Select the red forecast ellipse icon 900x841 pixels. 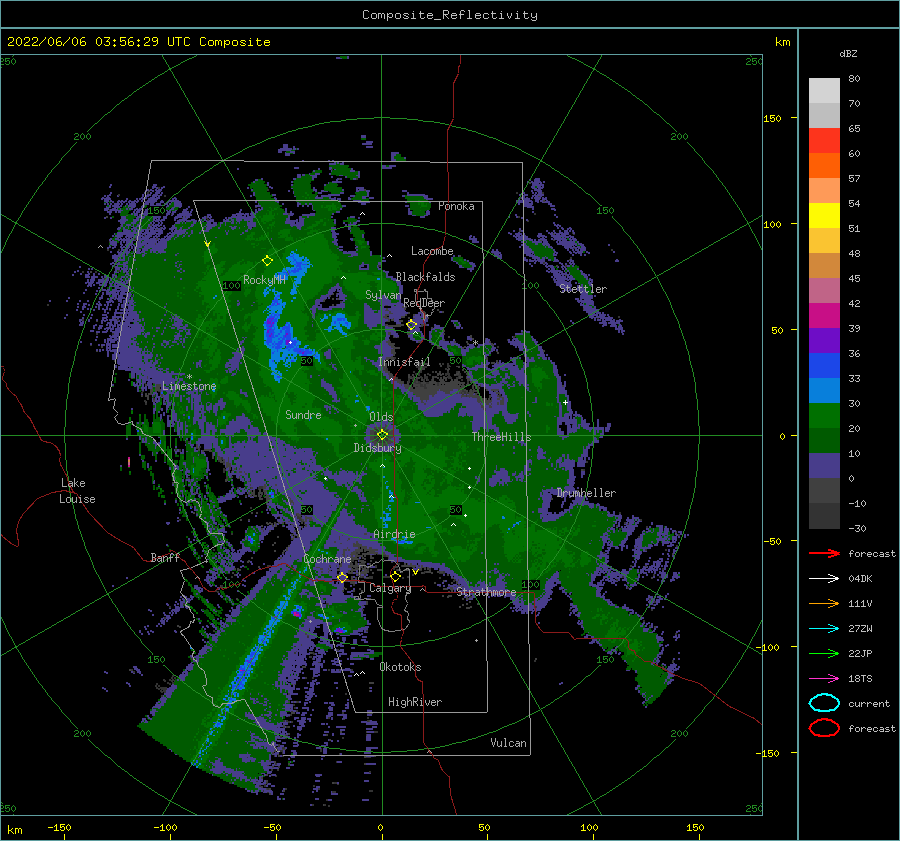(824, 728)
